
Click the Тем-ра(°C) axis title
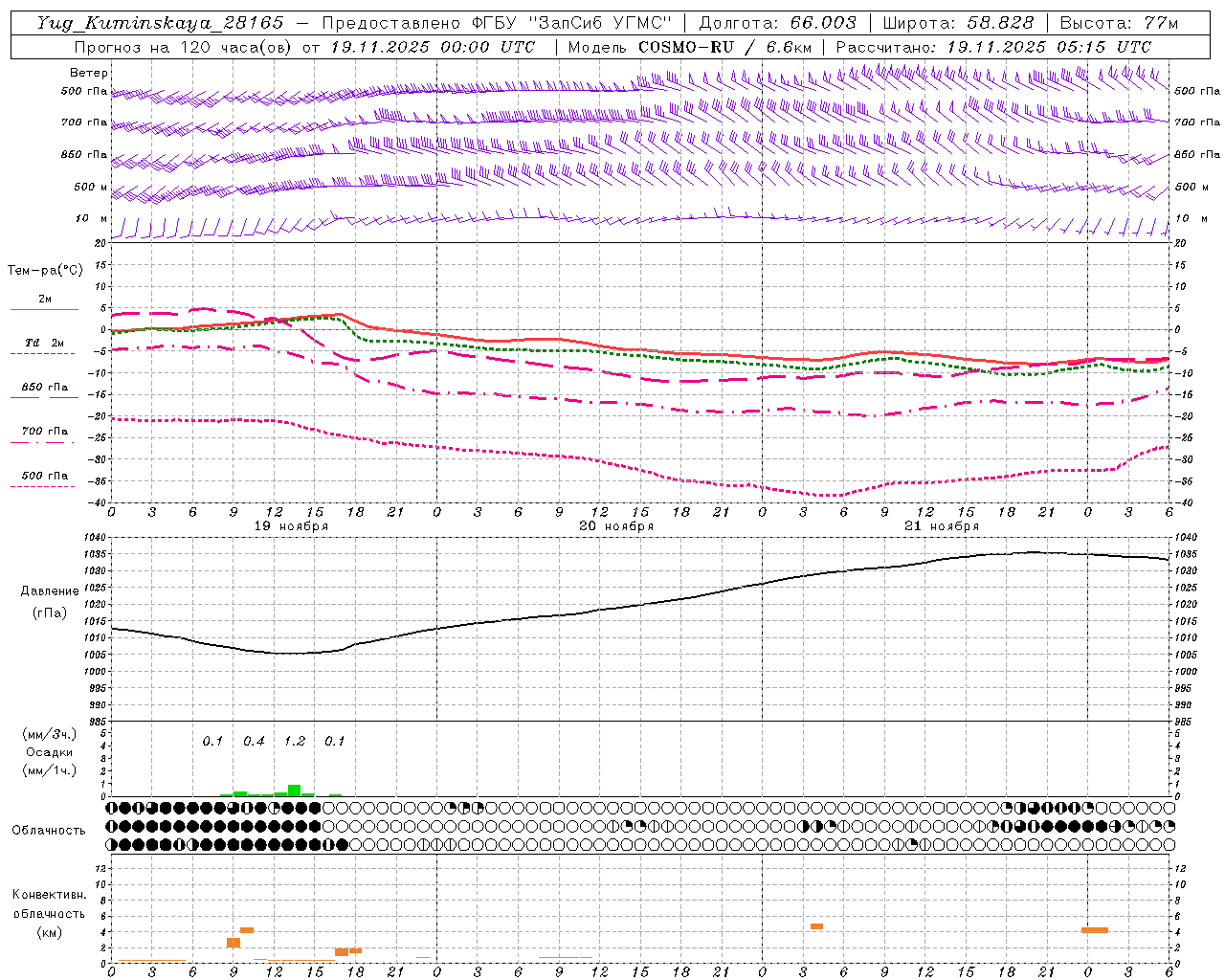point(45,270)
